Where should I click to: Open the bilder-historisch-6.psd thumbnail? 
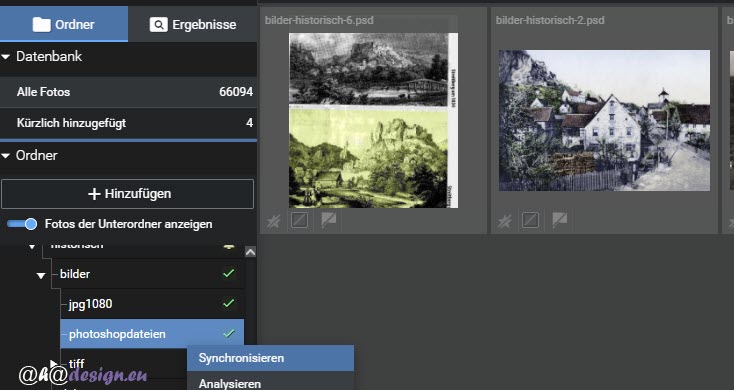pos(373,120)
